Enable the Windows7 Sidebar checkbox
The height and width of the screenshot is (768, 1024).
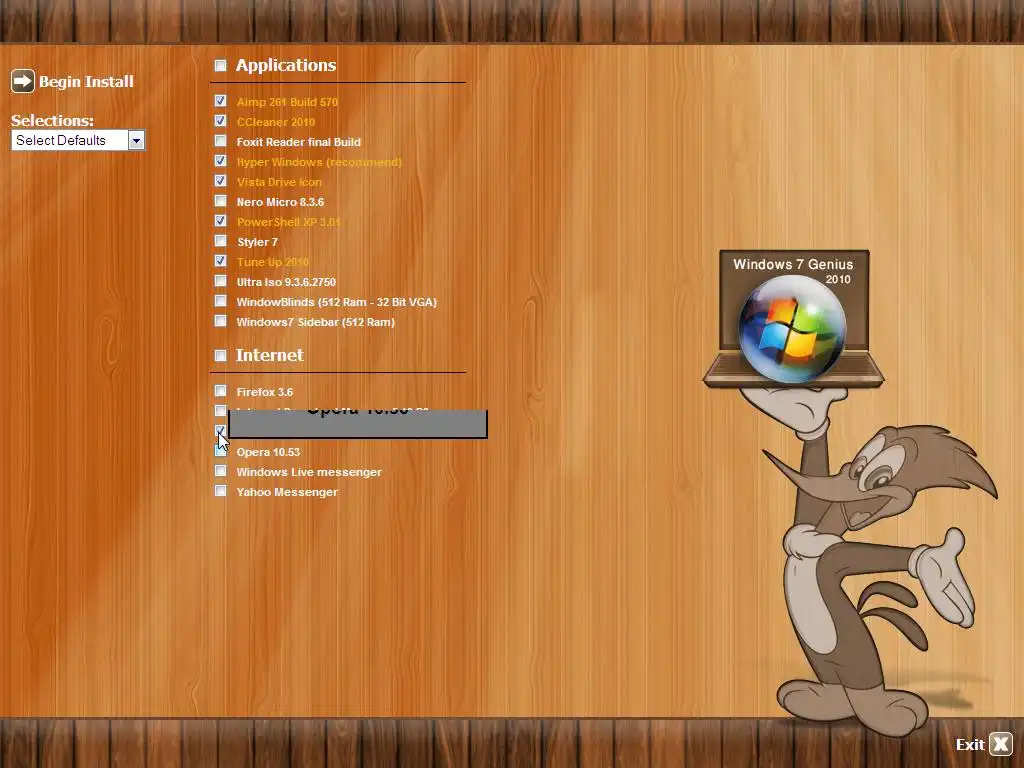tap(221, 321)
